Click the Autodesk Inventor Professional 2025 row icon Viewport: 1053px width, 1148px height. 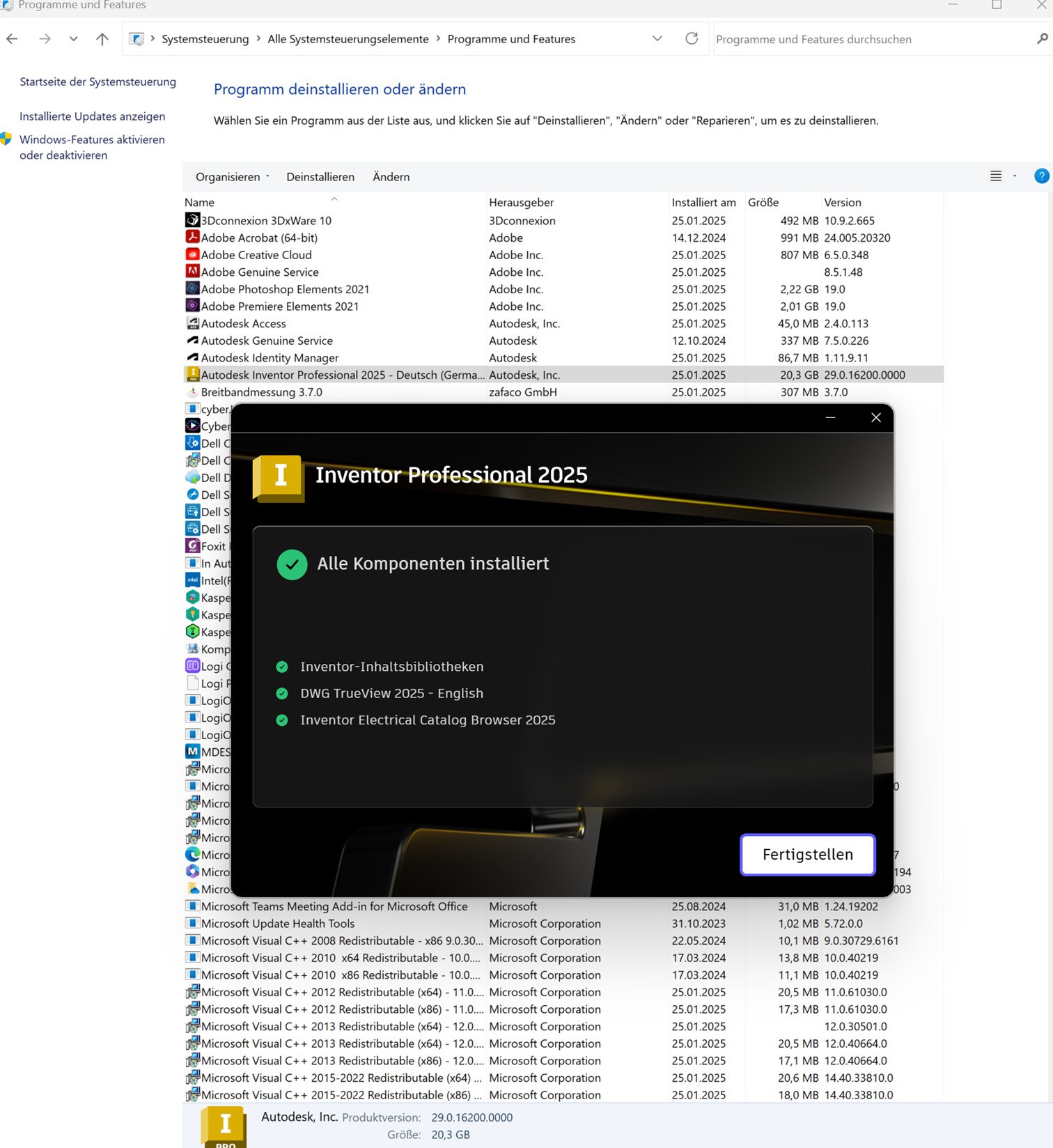pos(192,375)
